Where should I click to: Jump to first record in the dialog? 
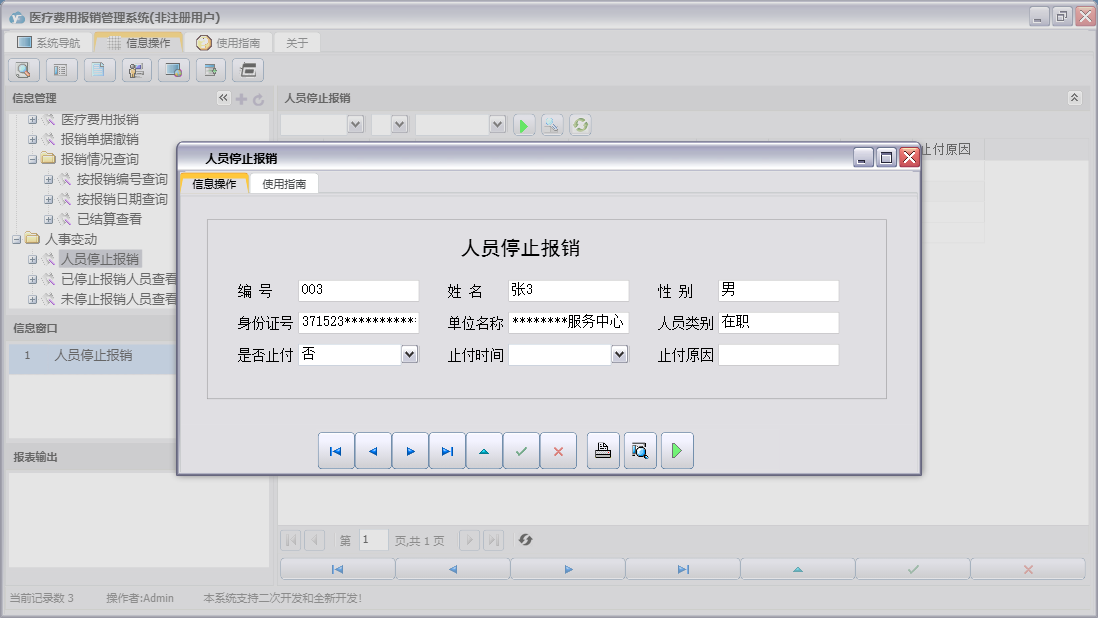point(336,451)
